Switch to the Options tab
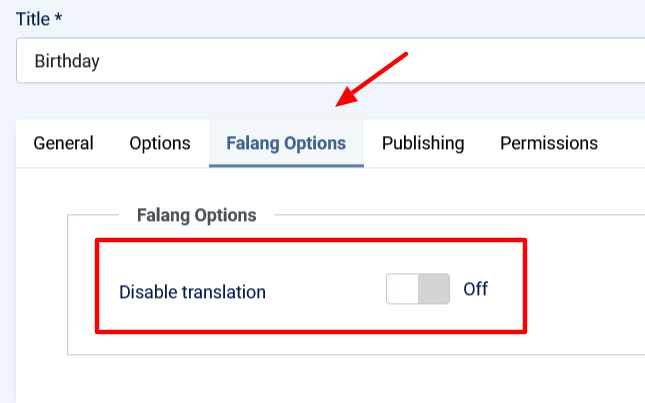 (x=160, y=143)
